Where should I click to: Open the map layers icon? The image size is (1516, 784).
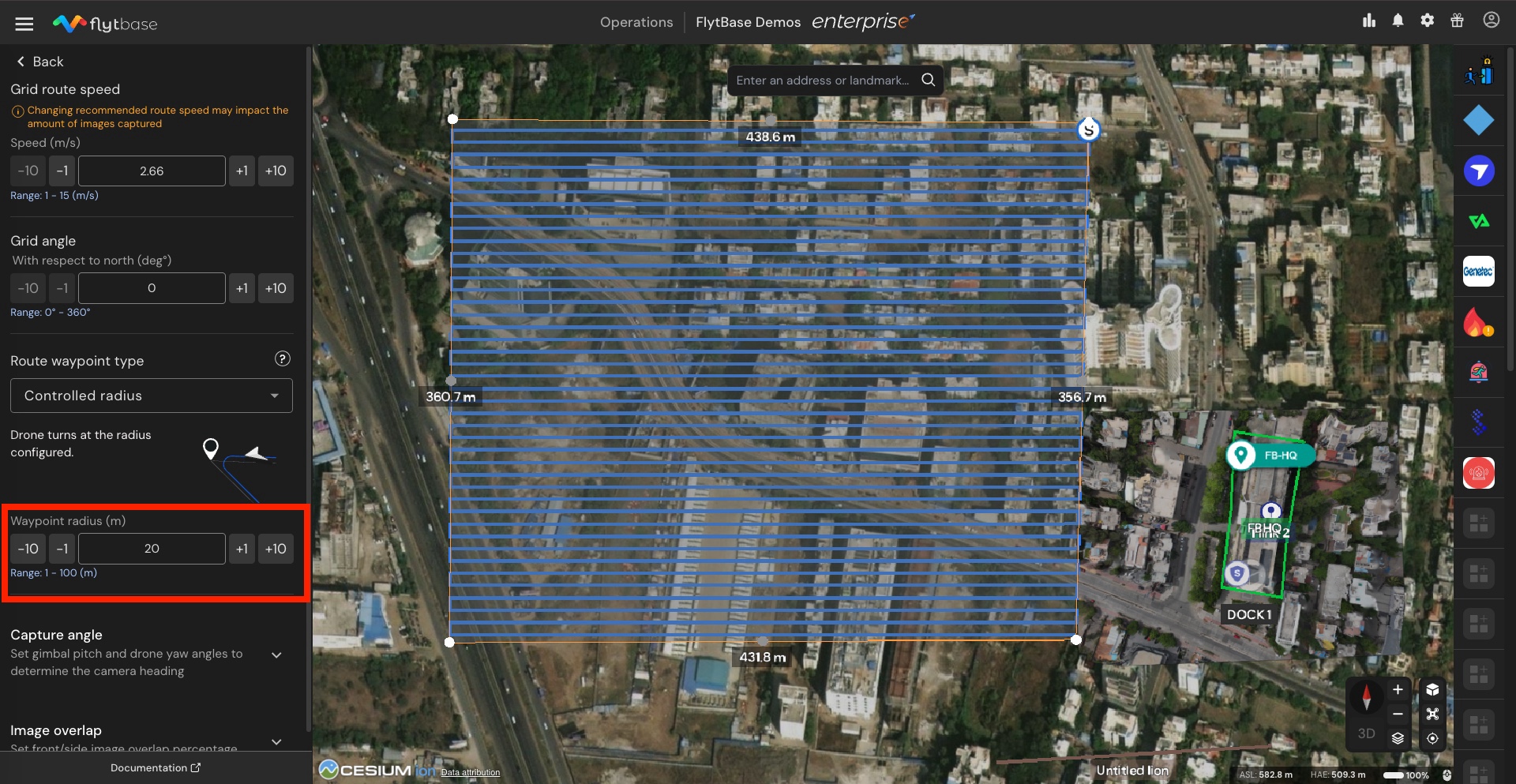pyautogui.click(x=1398, y=738)
